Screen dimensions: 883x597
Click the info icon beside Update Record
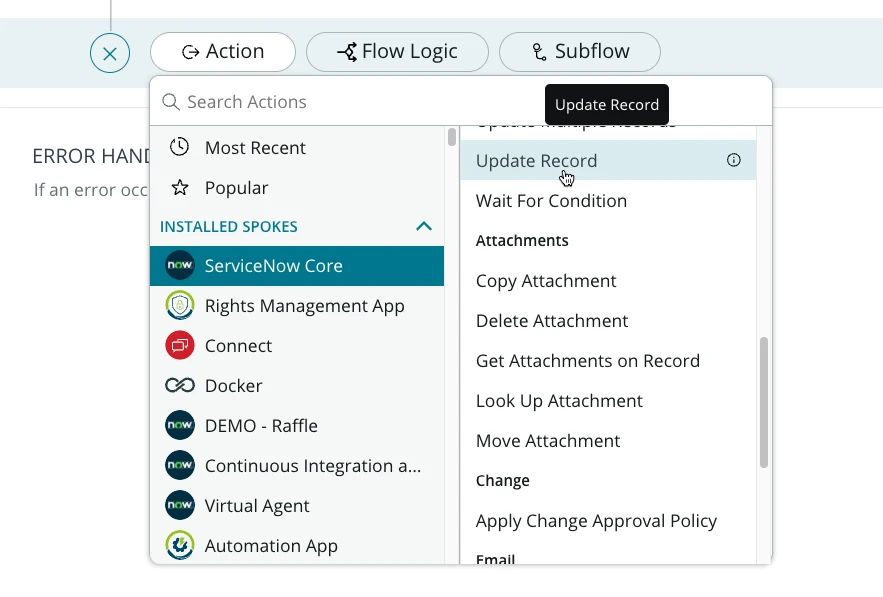click(x=734, y=160)
